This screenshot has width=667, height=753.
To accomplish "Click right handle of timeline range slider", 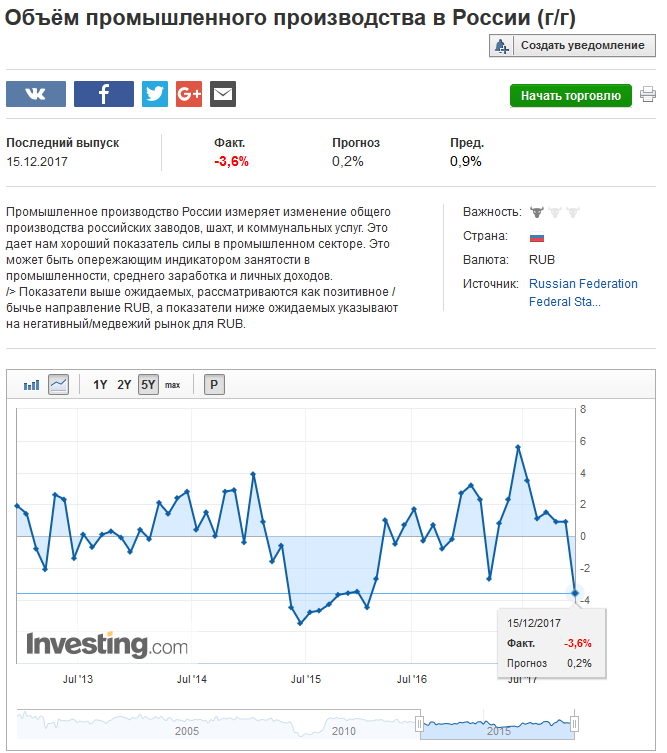I will pos(575,722).
